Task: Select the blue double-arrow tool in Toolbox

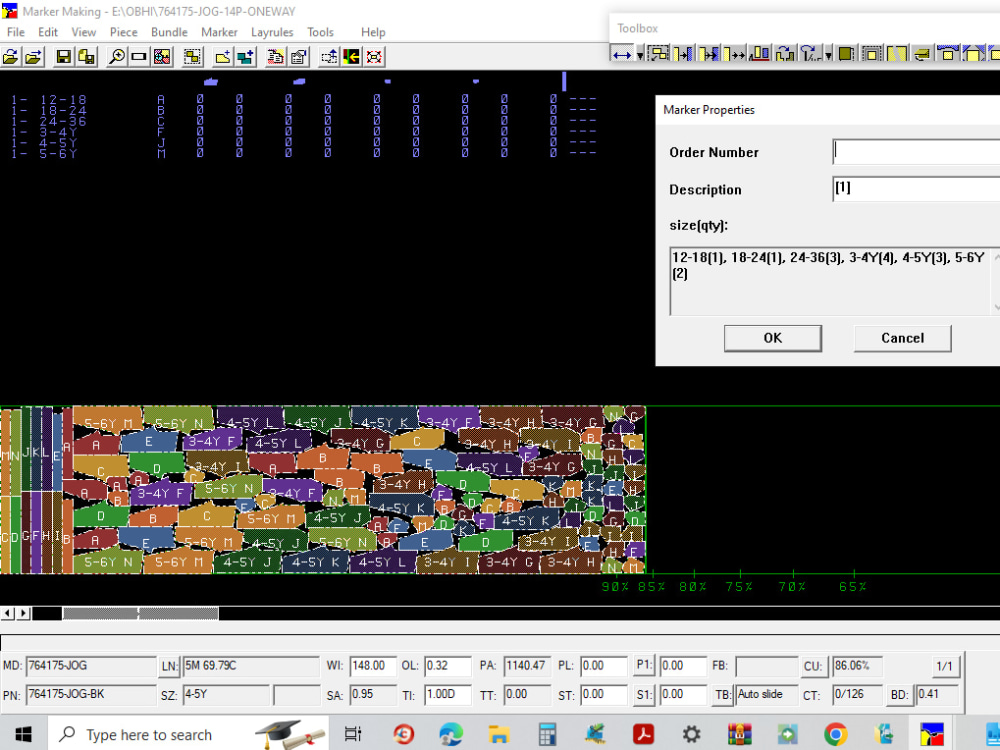Action: (x=622, y=54)
